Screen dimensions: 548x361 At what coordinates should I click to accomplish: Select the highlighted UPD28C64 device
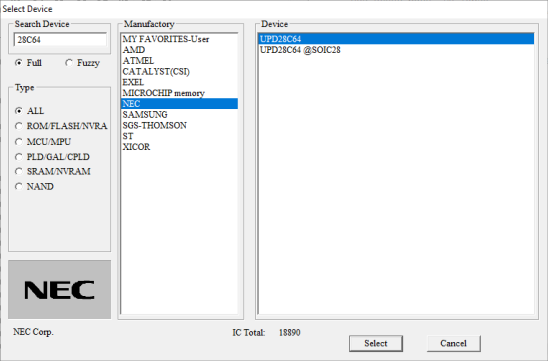click(396, 39)
